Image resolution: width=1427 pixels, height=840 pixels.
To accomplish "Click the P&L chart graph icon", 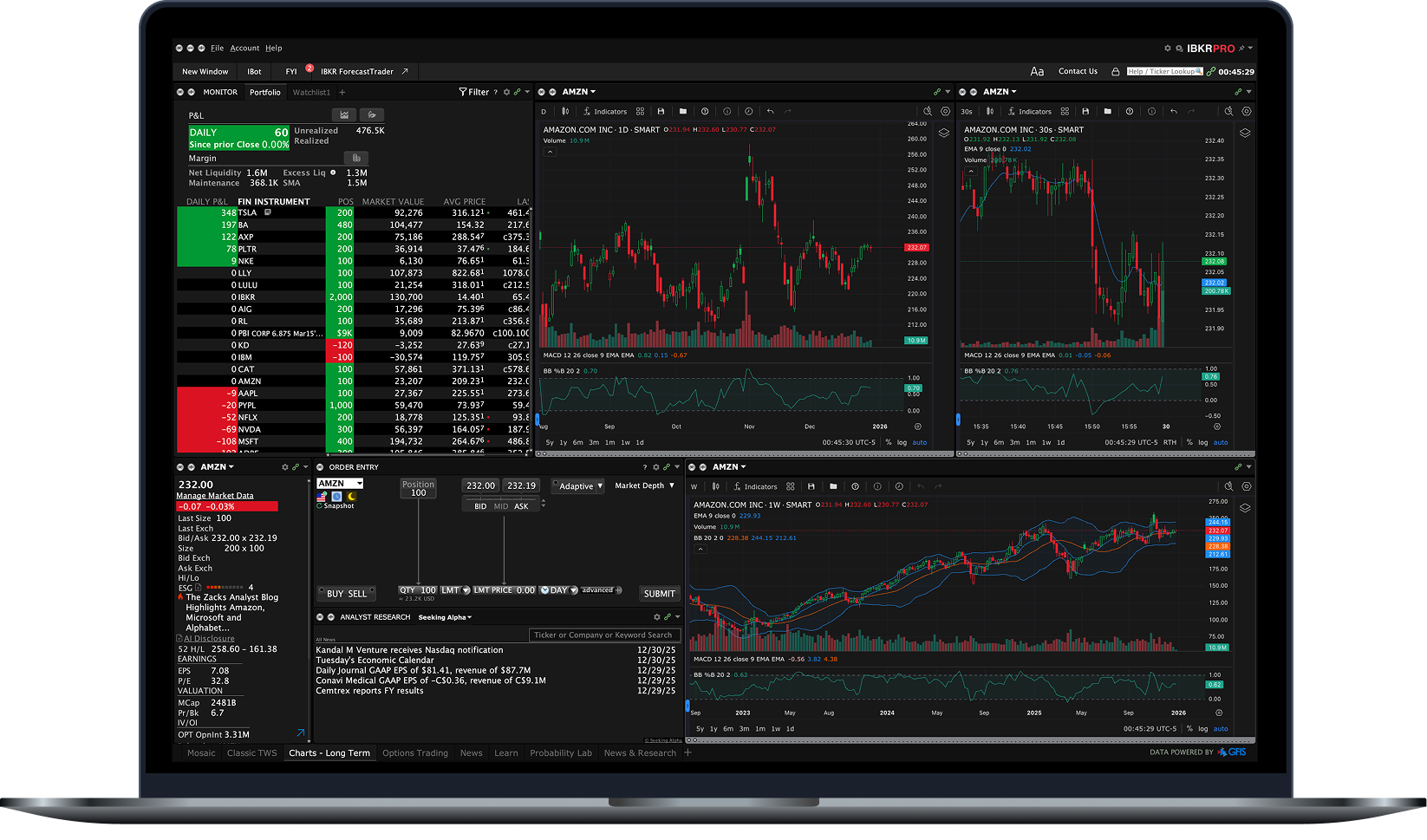I will [343, 114].
